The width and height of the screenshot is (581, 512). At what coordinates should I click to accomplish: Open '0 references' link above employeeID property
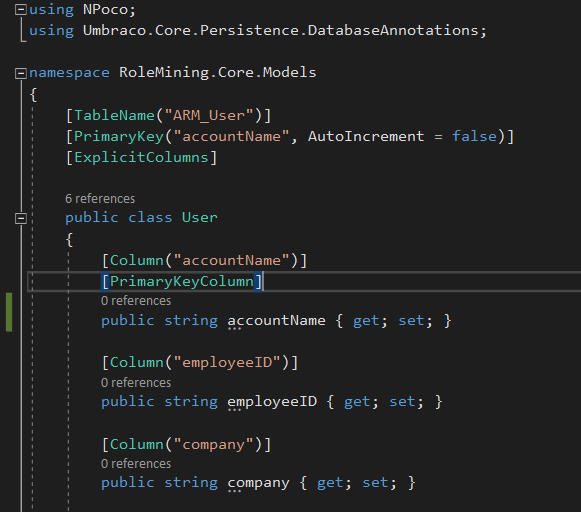pyautogui.click(x=136, y=383)
